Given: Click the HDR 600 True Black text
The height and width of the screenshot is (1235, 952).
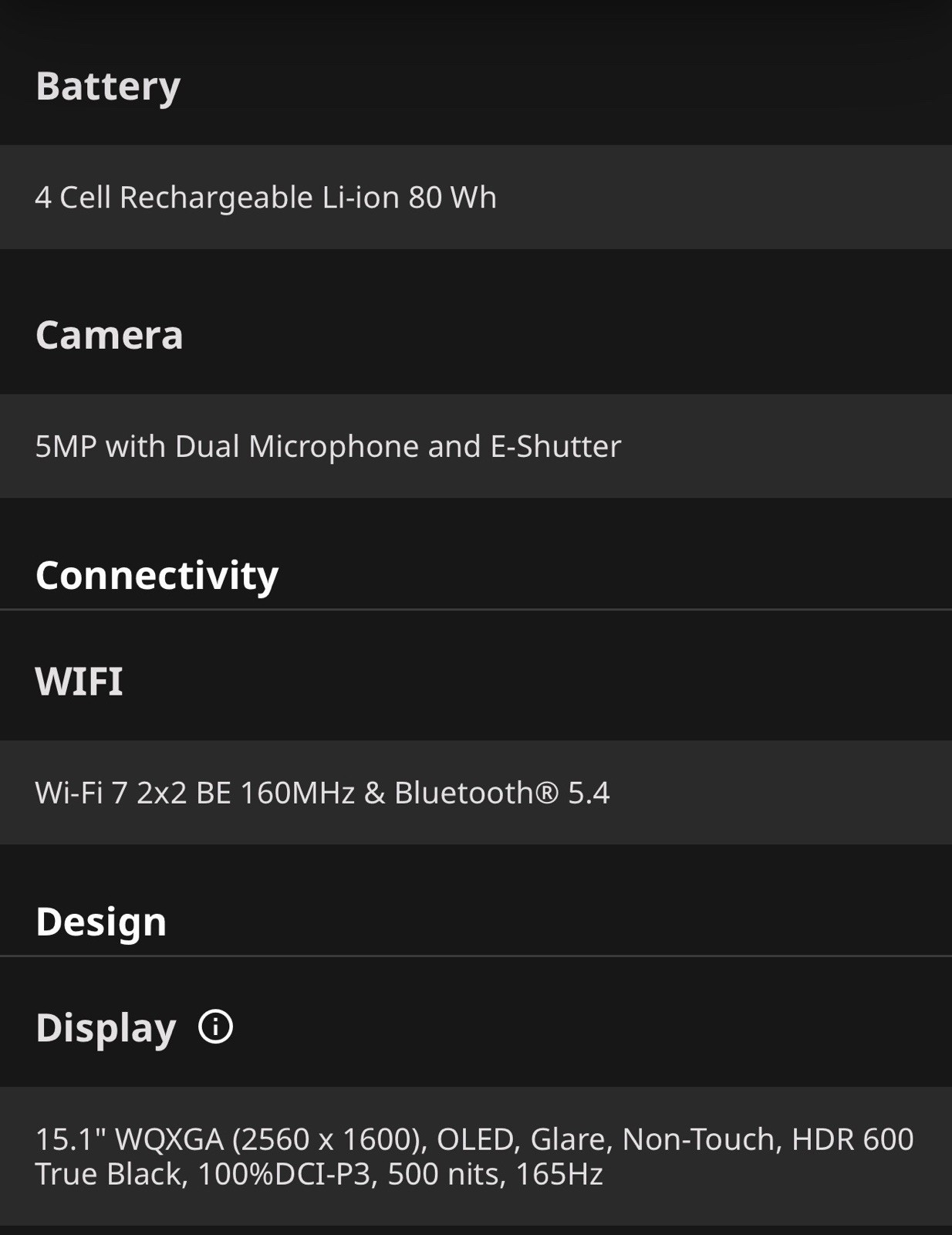Looking at the screenshot, I should click(x=474, y=1156).
